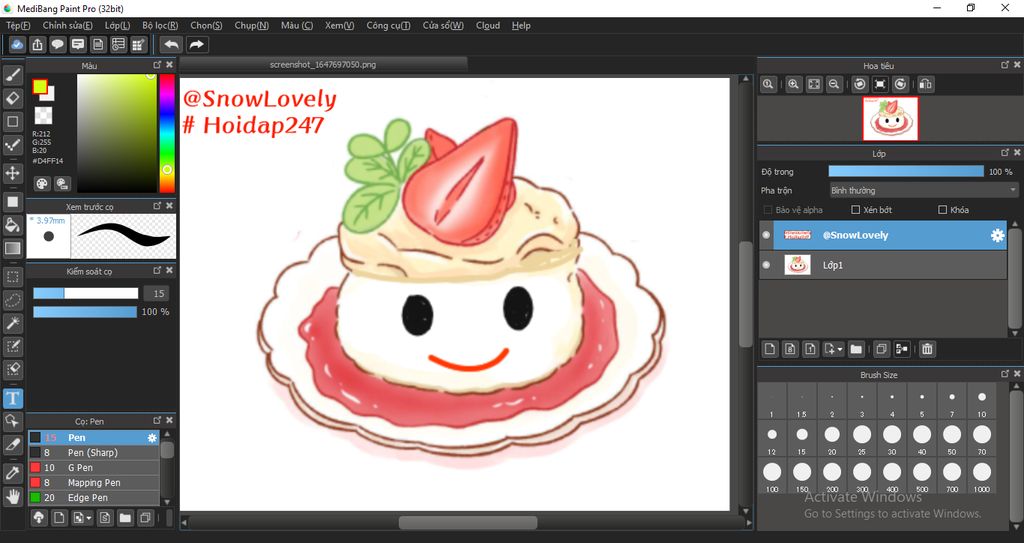Screen dimensions: 1024x543
Task: Undock the Brush Size panel
Action: pos(1004,374)
